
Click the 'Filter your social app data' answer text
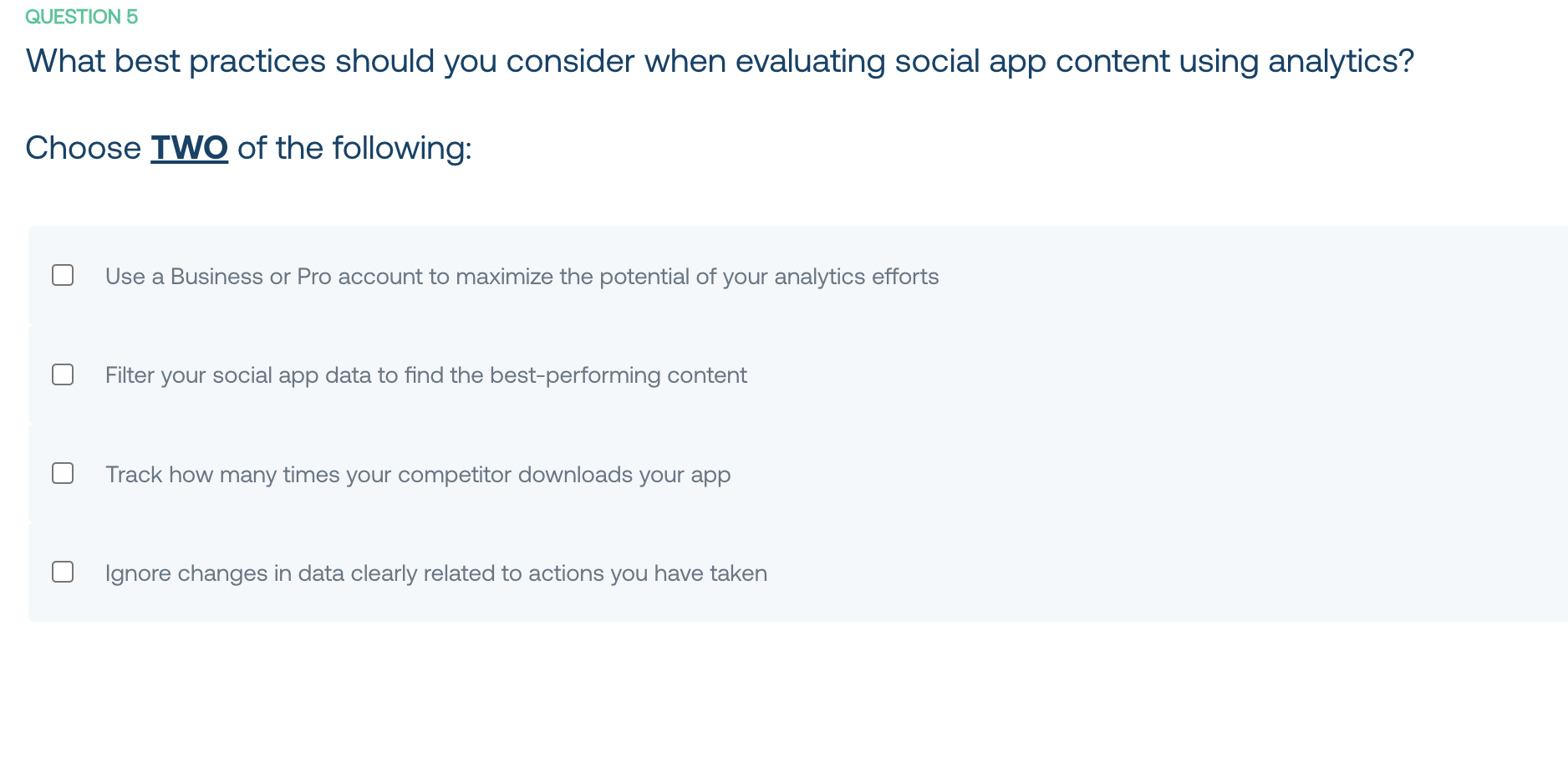click(x=425, y=375)
